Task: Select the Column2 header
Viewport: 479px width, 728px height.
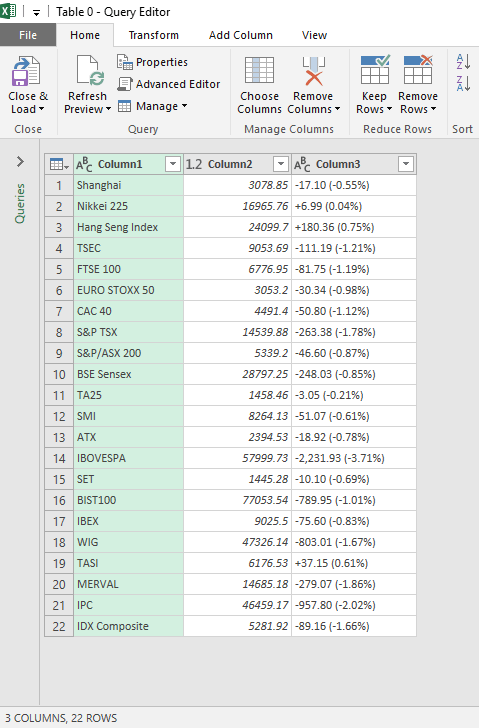Action: [x=237, y=164]
